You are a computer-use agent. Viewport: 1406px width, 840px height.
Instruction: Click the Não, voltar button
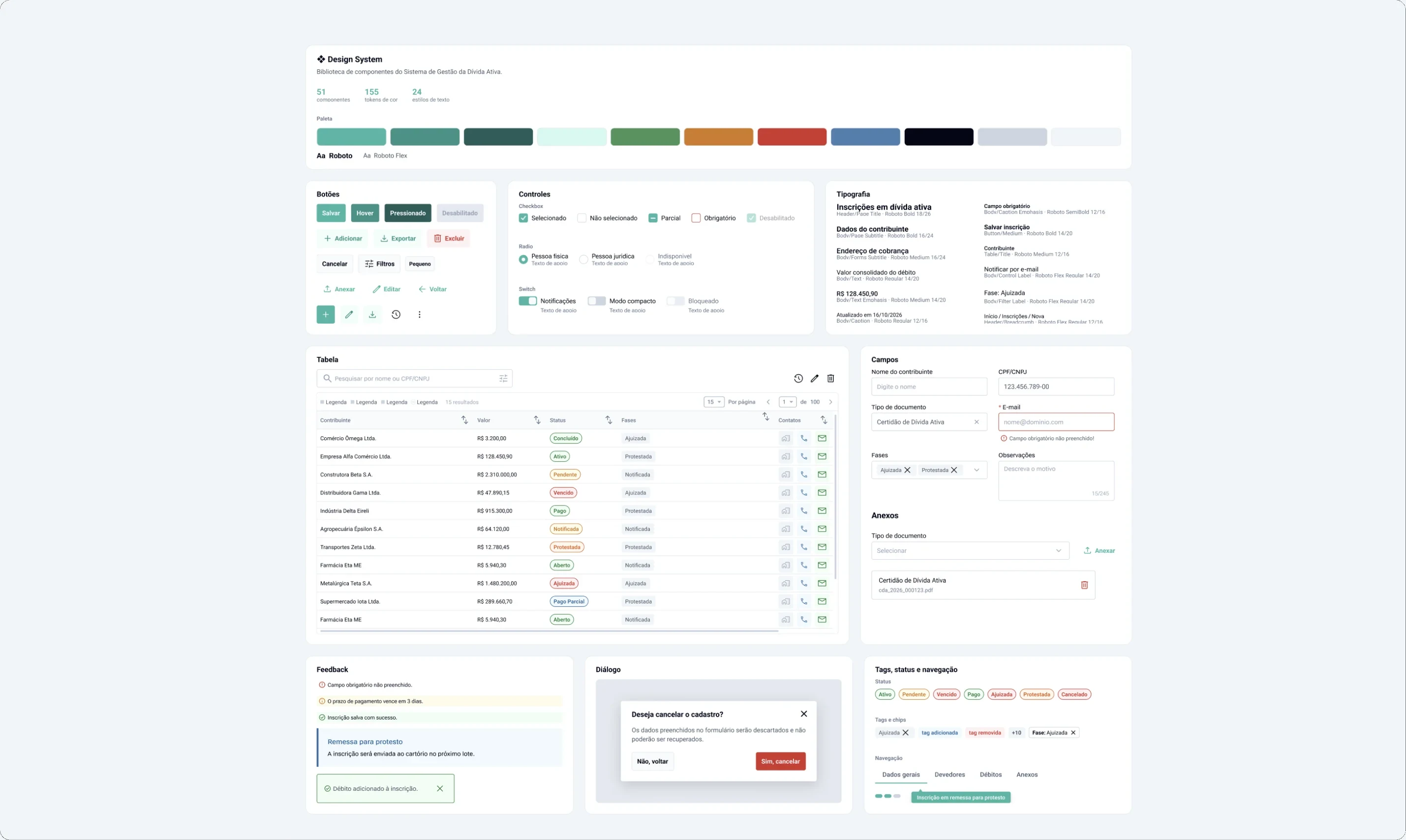[x=653, y=762]
